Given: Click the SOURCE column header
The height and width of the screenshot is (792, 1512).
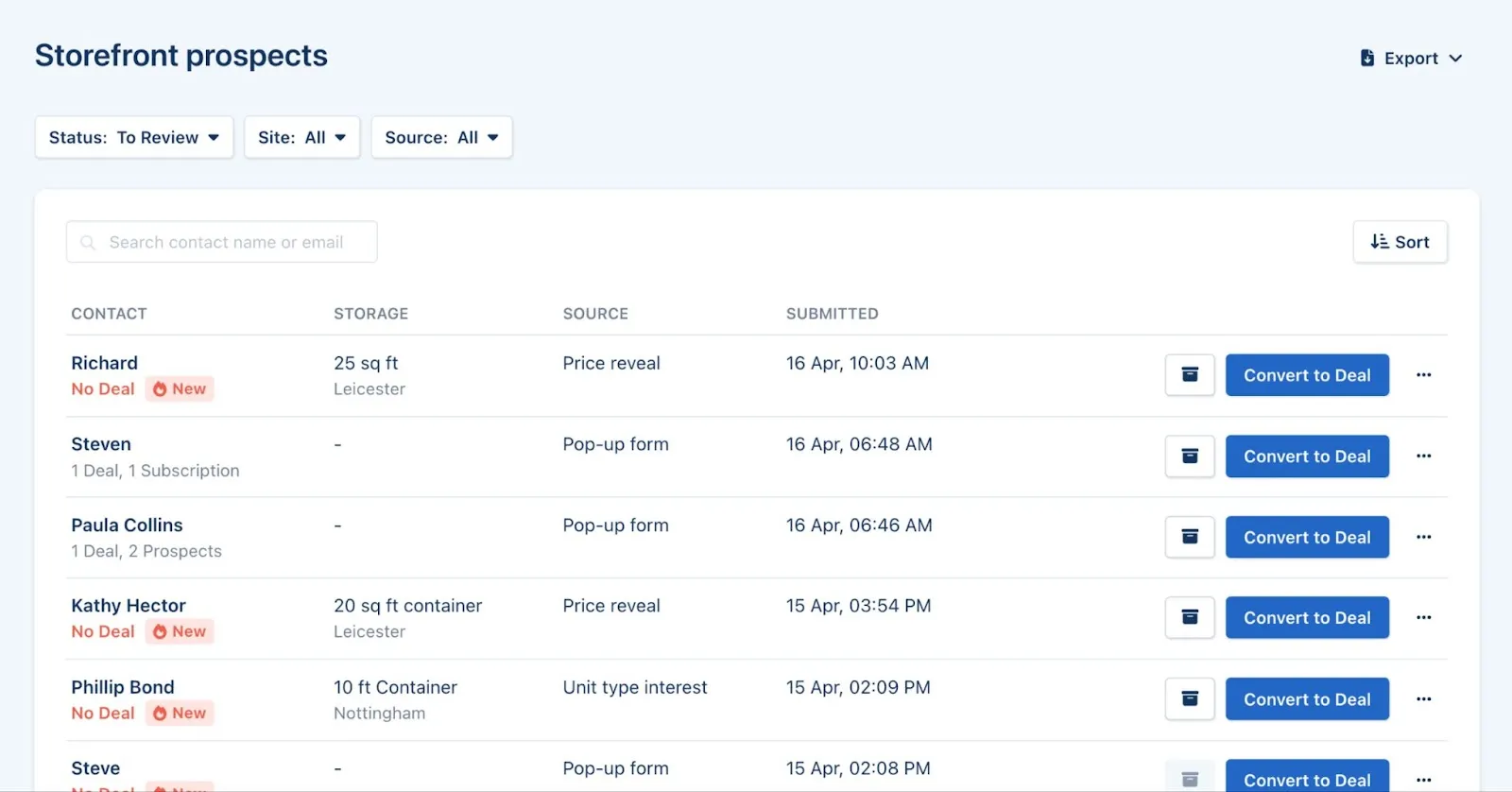Looking at the screenshot, I should pos(595,314).
